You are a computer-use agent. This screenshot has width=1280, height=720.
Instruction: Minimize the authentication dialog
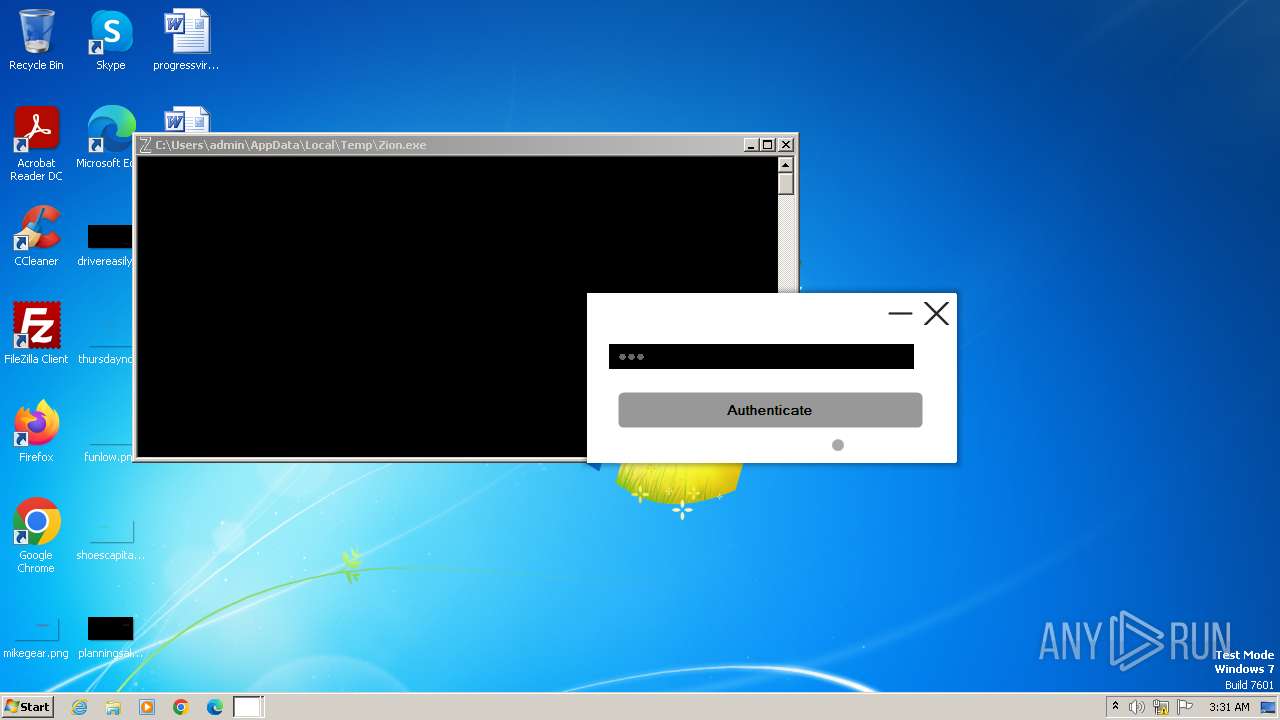click(x=900, y=314)
